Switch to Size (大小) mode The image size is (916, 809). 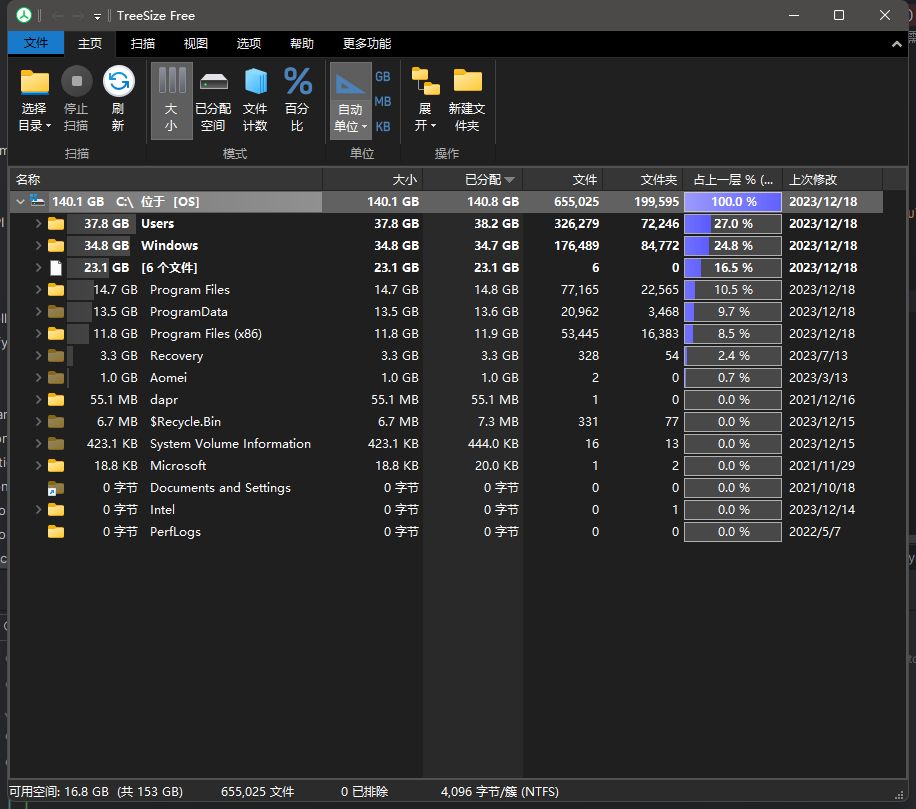pos(171,100)
